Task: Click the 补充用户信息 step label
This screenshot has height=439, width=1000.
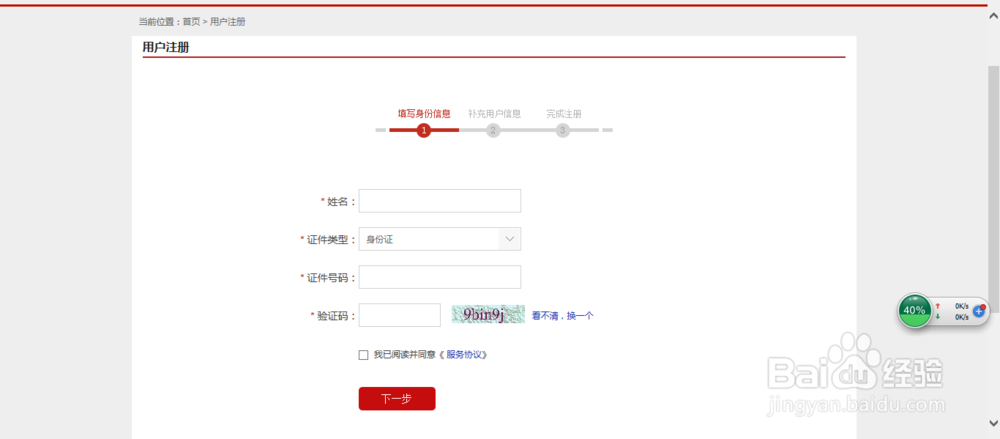Action: tap(494, 114)
